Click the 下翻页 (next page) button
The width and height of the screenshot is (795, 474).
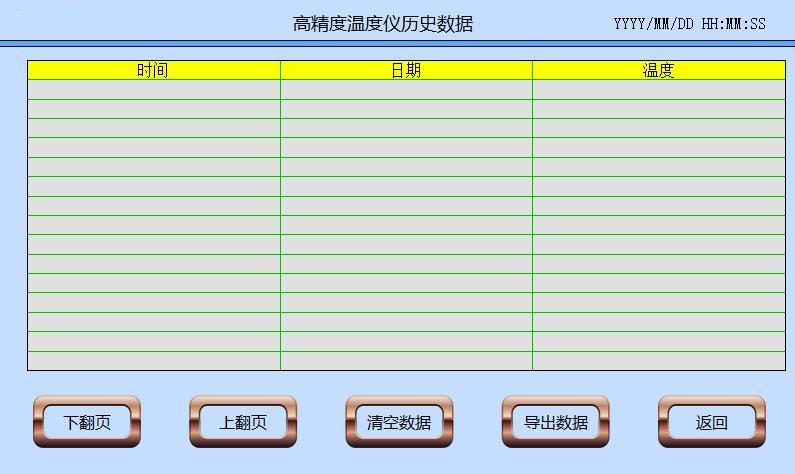[x=87, y=422]
